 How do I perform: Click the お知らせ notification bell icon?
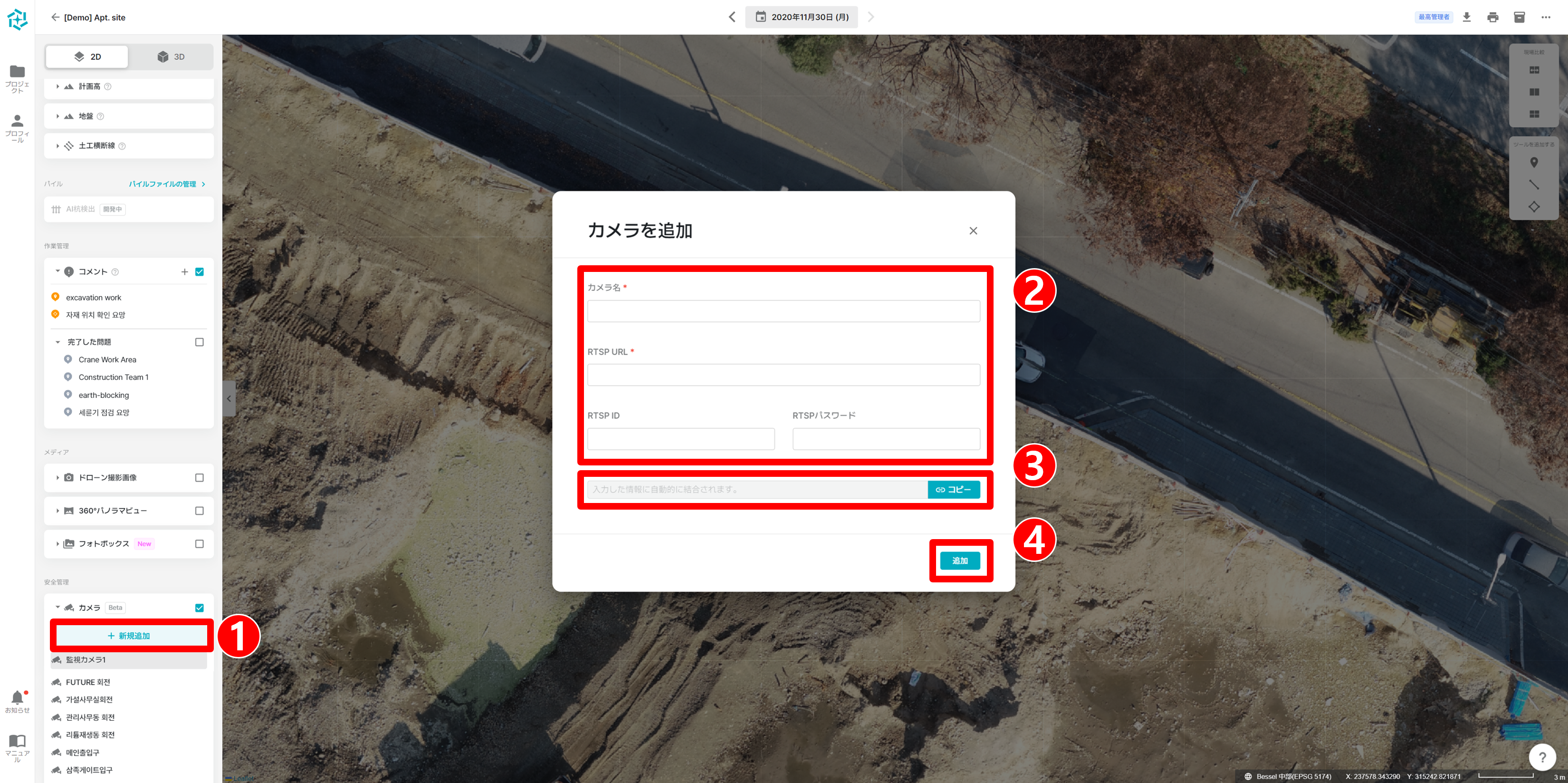[x=17, y=696]
